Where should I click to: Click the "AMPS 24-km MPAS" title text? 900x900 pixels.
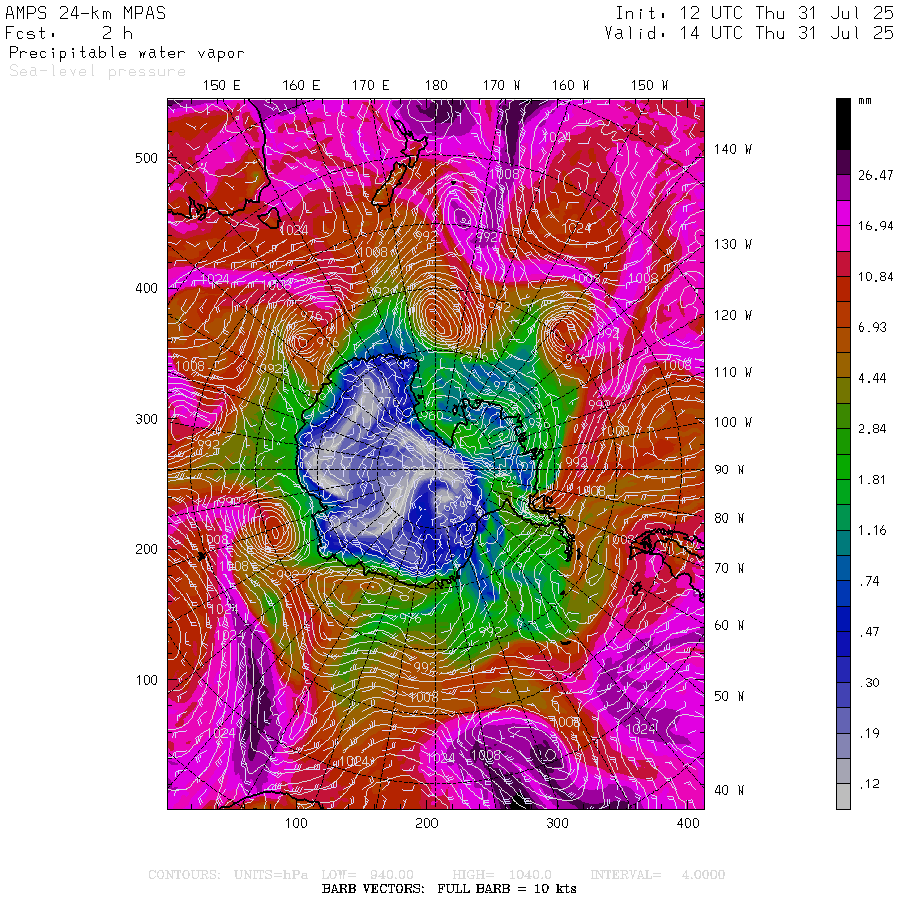(86, 13)
